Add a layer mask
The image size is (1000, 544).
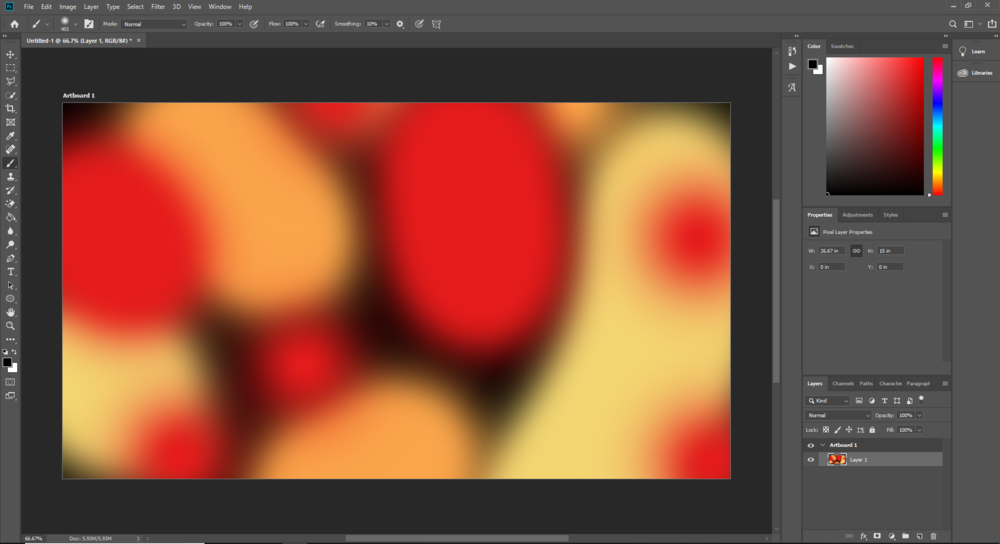pyautogui.click(x=877, y=536)
